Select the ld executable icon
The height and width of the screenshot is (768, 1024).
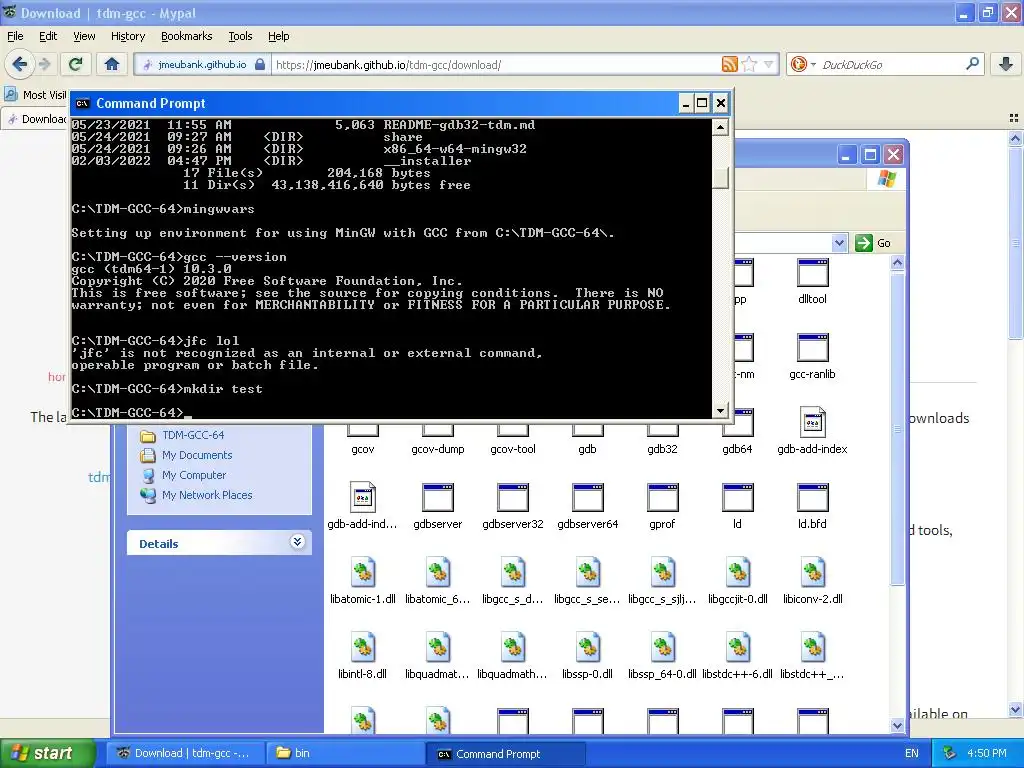(737, 498)
